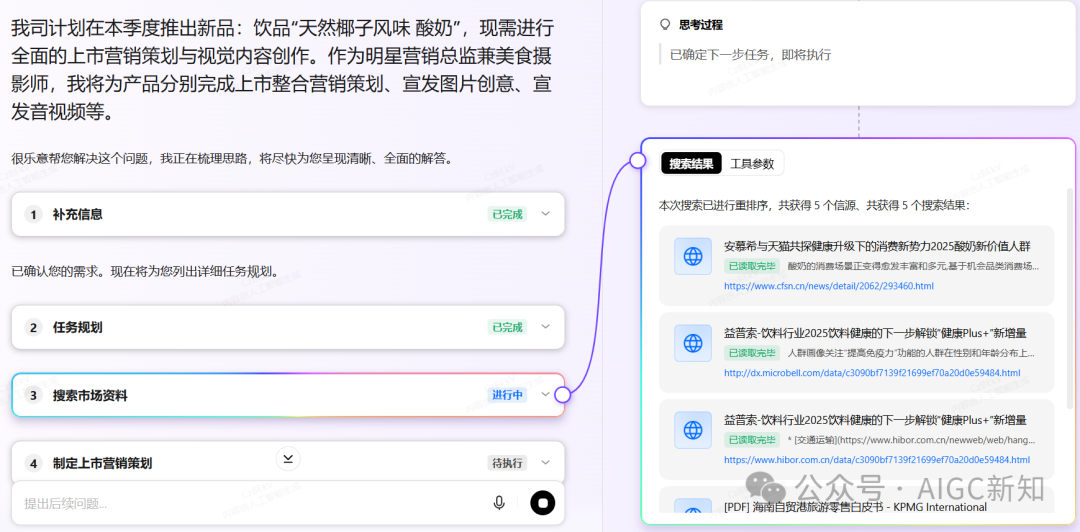Switch to the 搜索结果 tab
Screen dimensions: 1080x532
coord(691,164)
